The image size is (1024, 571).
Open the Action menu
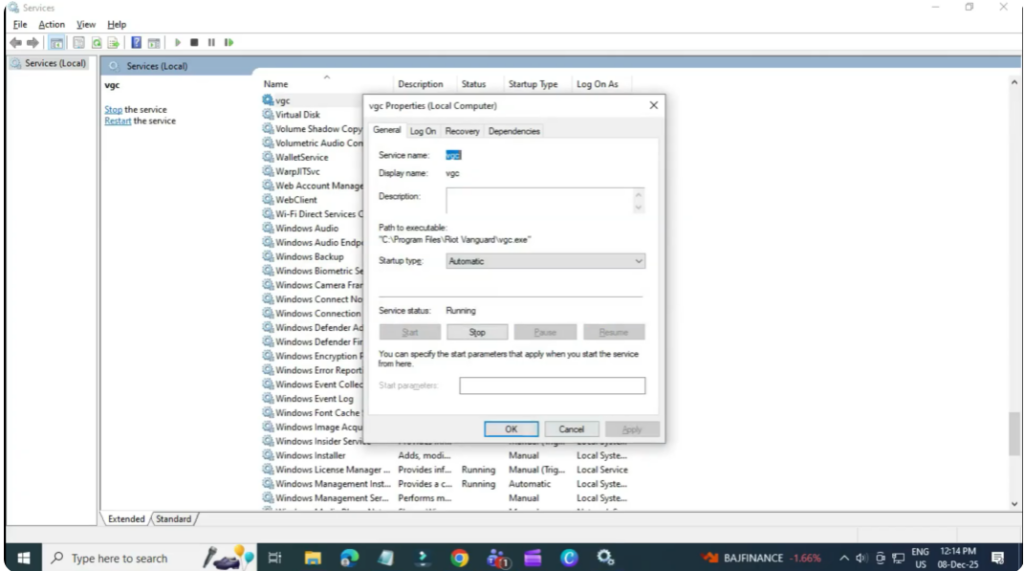pyautogui.click(x=52, y=24)
